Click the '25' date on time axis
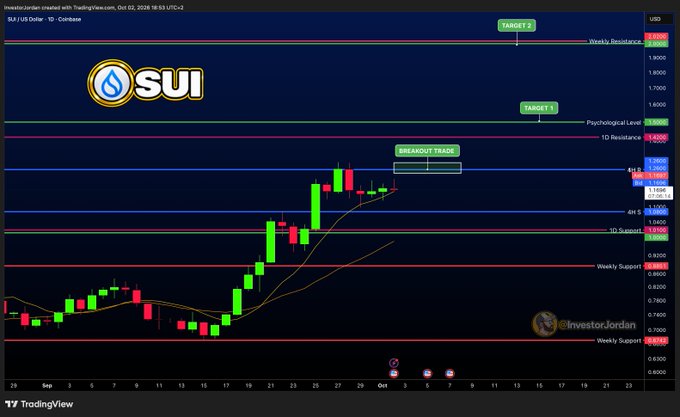Viewport: 680px width, 417px height. click(x=316, y=385)
